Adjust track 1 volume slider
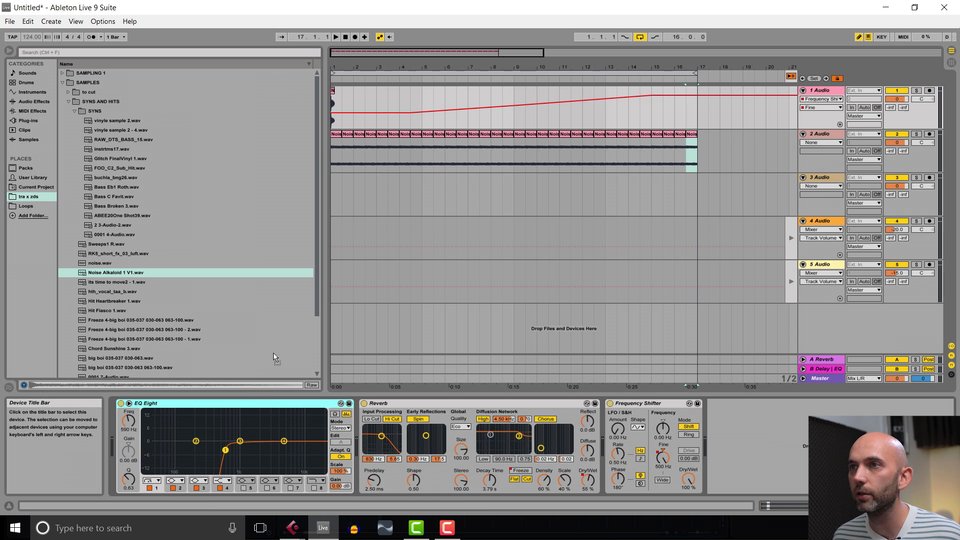 pos(897,99)
